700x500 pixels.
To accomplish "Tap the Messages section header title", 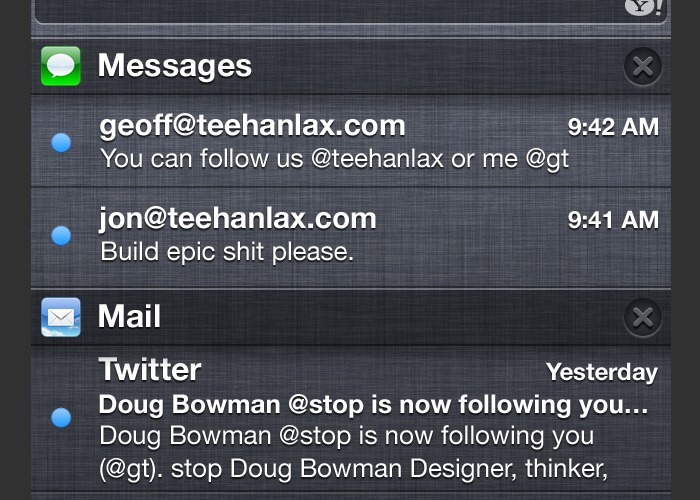I will pyautogui.click(x=175, y=66).
